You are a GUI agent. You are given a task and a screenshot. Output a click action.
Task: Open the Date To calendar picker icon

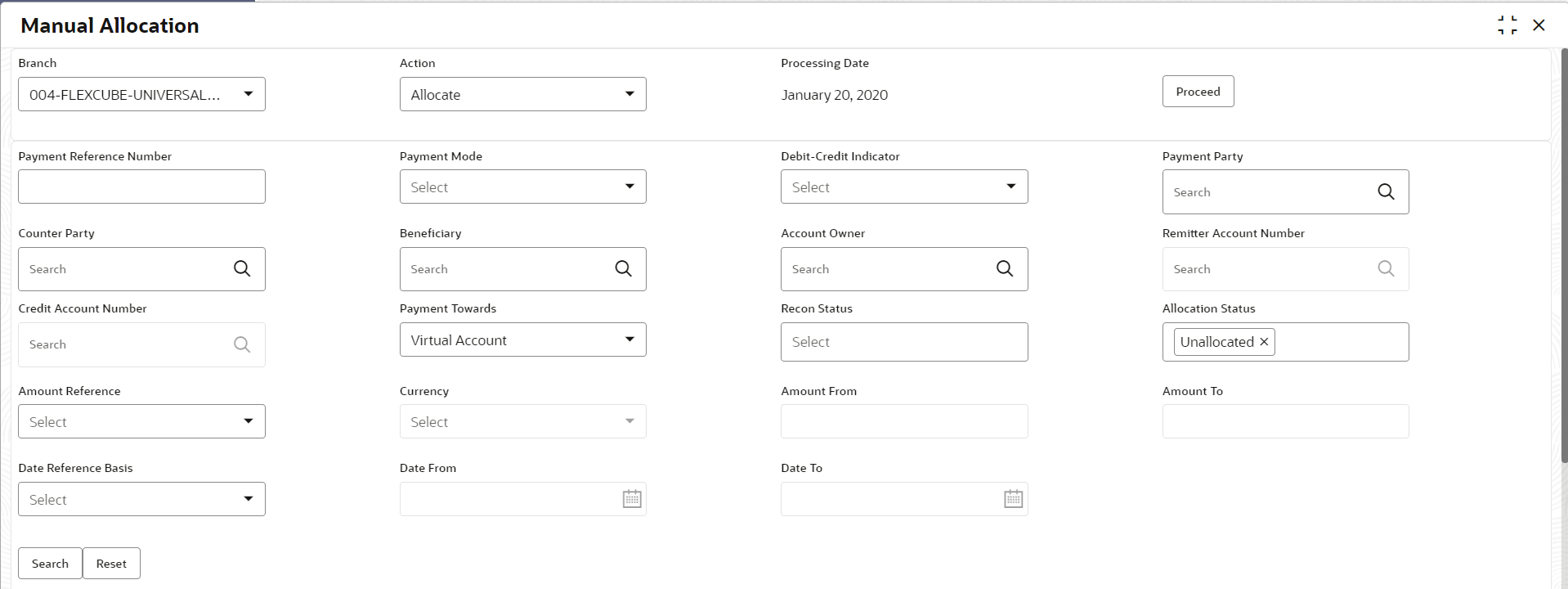1013,499
